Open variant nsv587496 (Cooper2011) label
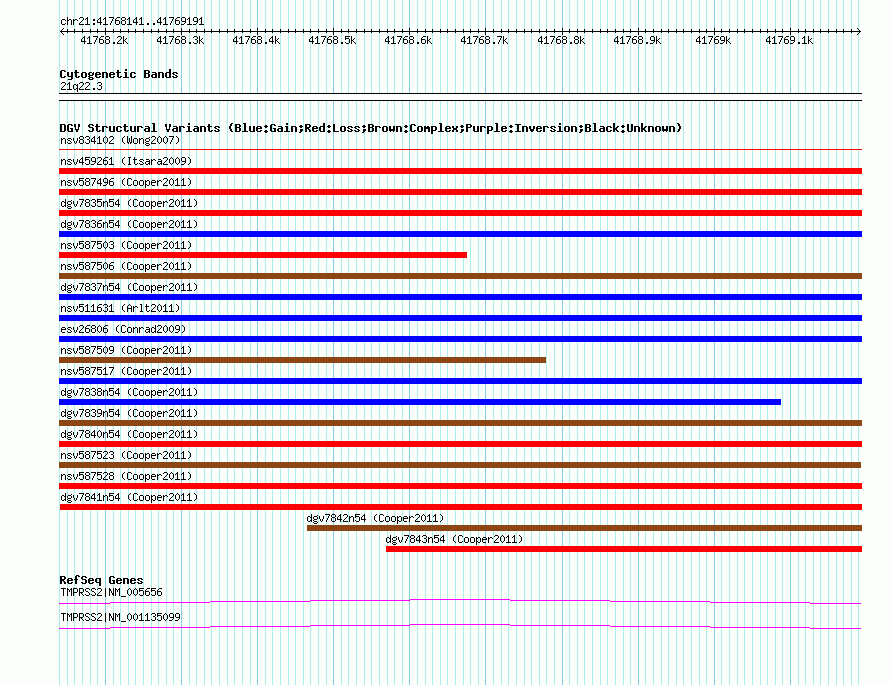 pos(126,182)
